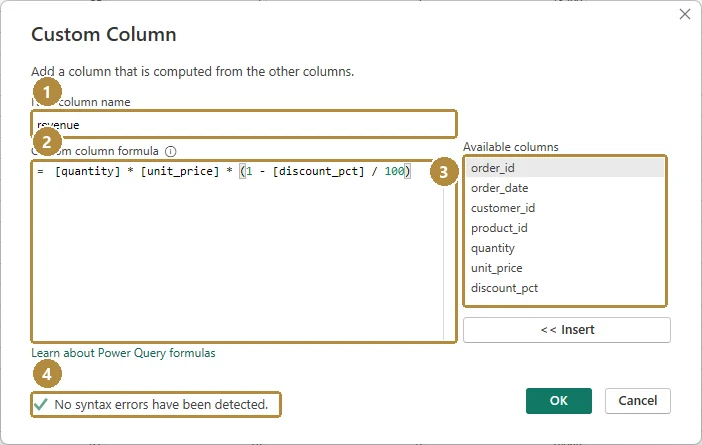Select customer_id in Available columns
Viewport: 702px width, 445px height.
(x=565, y=208)
